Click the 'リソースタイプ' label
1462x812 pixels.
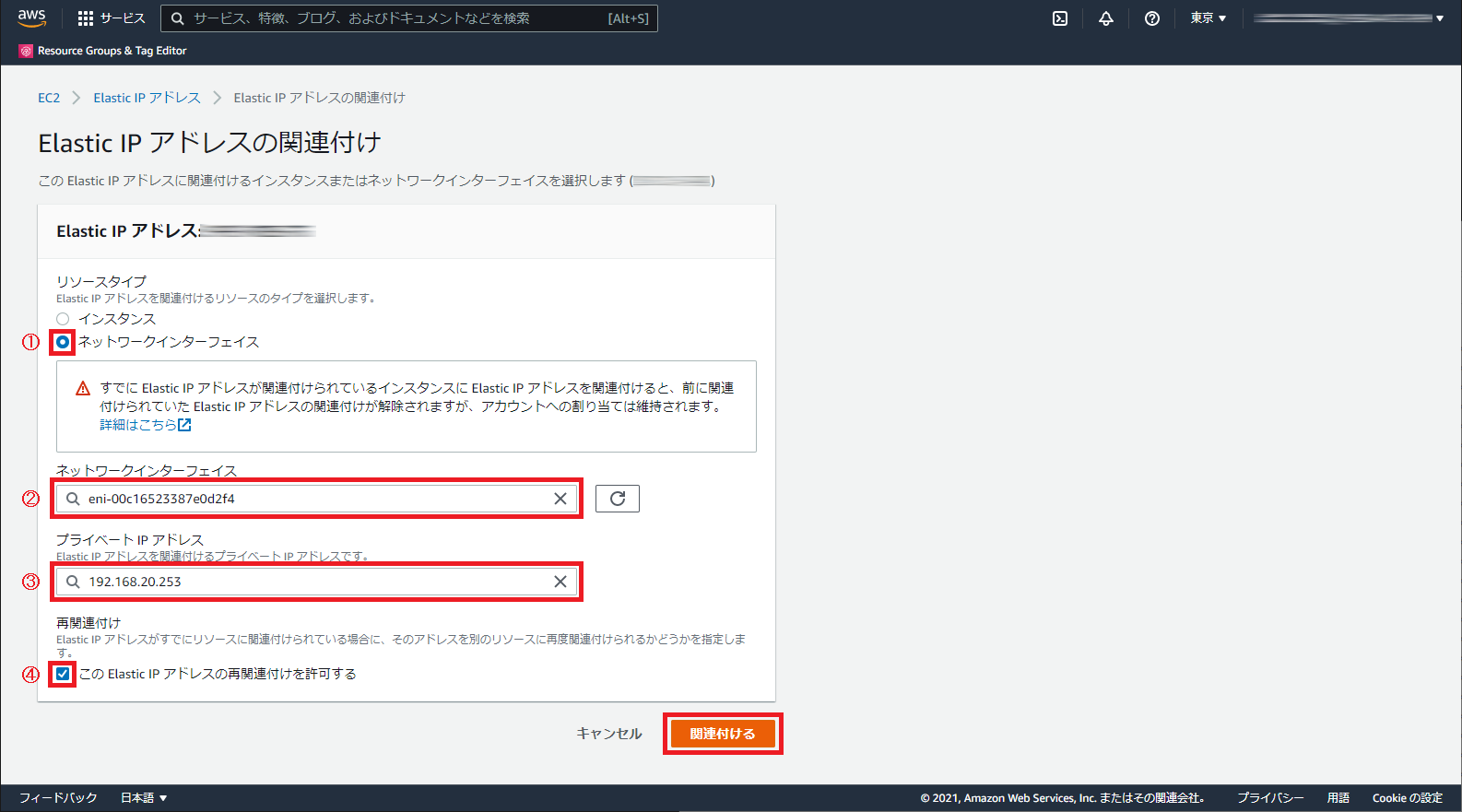[101, 282]
